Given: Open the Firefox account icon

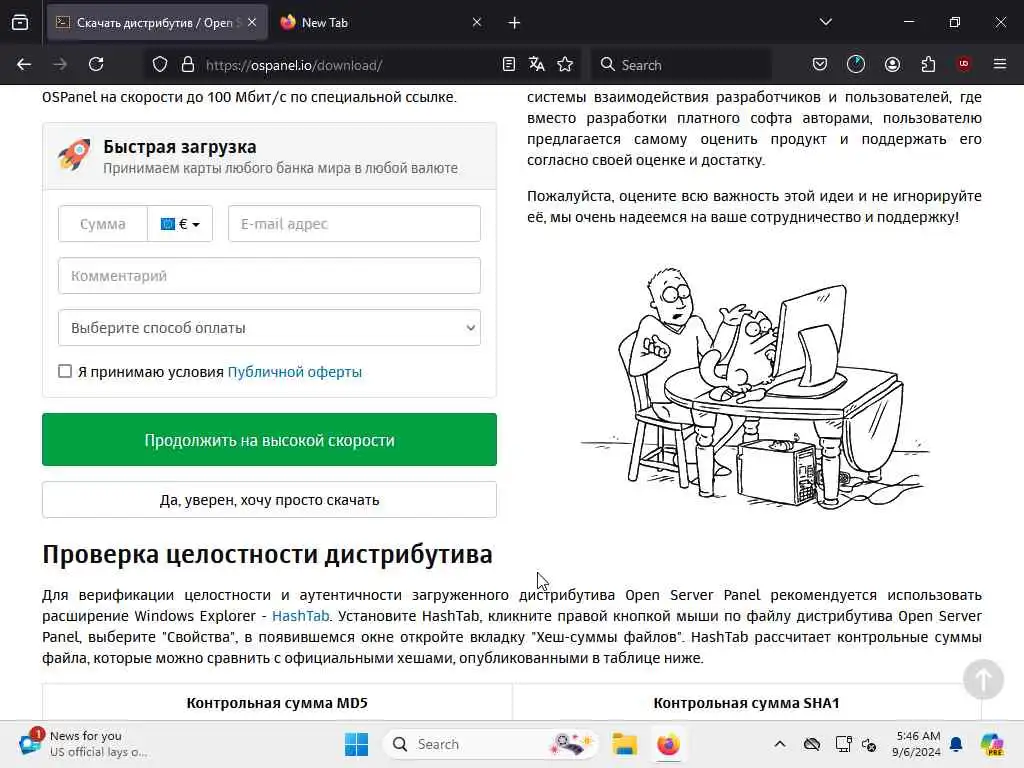Looking at the screenshot, I should pos(892,64).
